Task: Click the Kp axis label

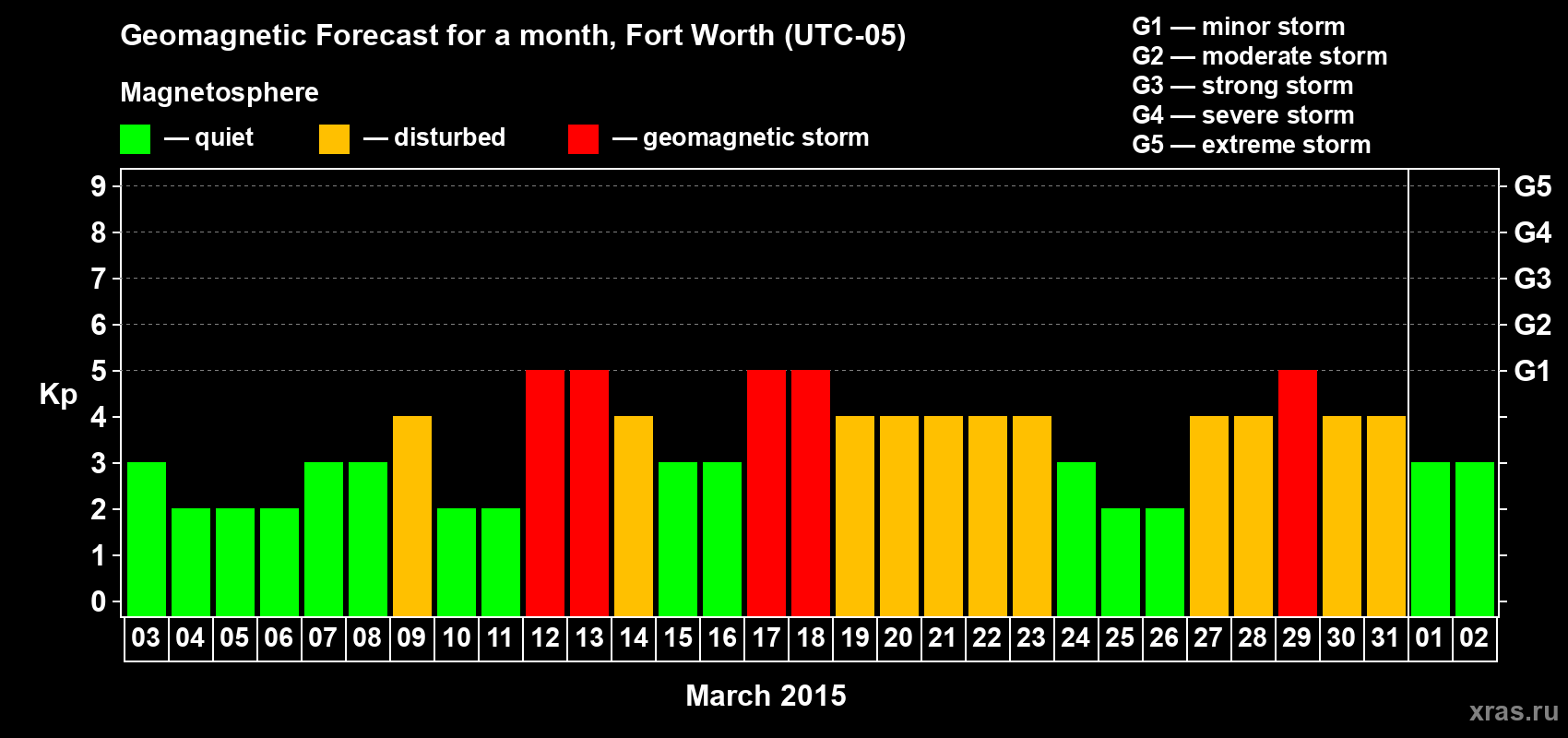Action: [58, 395]
